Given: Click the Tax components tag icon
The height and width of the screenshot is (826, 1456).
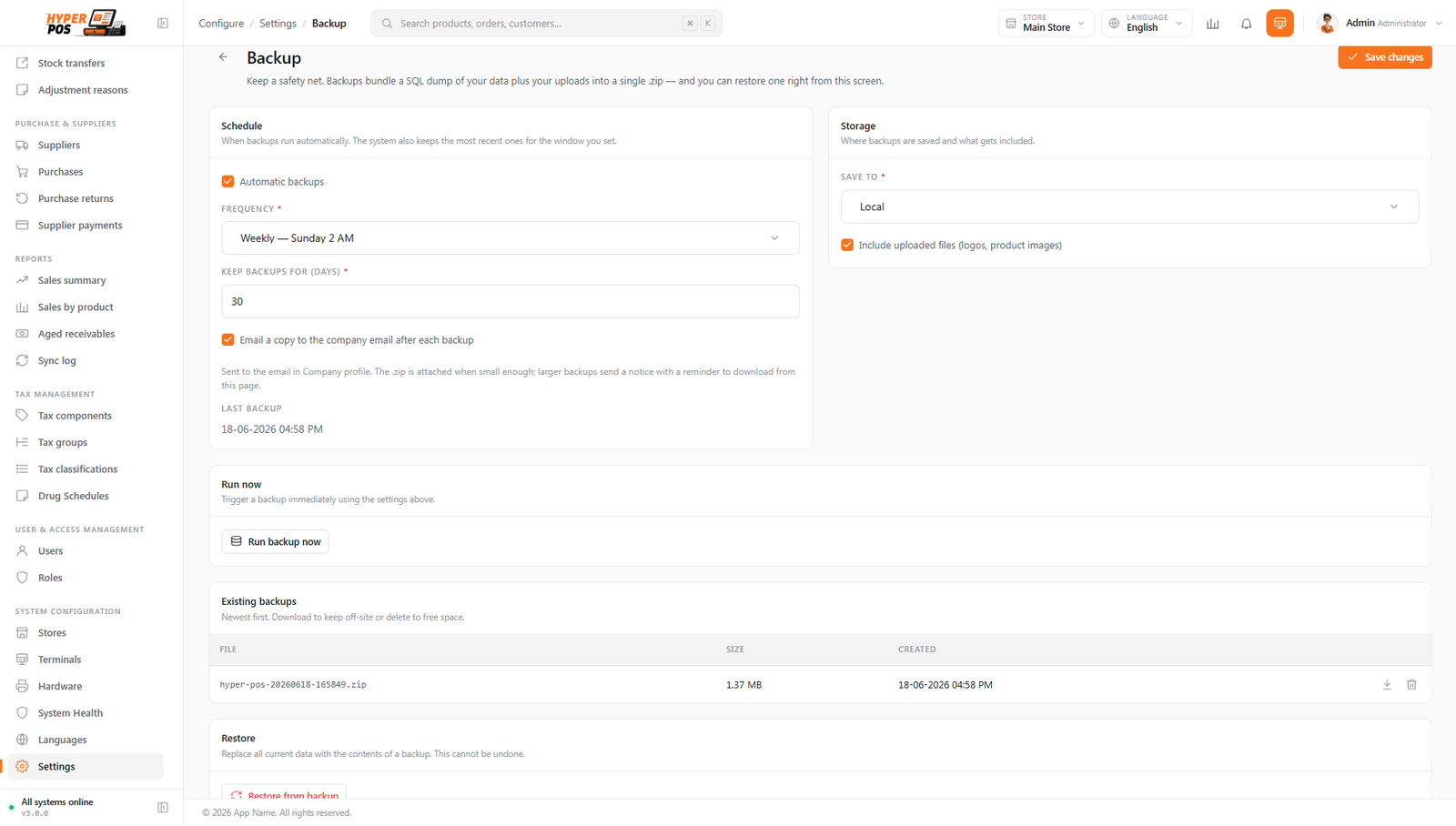Looking at the screenshot, I should (x=22, y=416).
